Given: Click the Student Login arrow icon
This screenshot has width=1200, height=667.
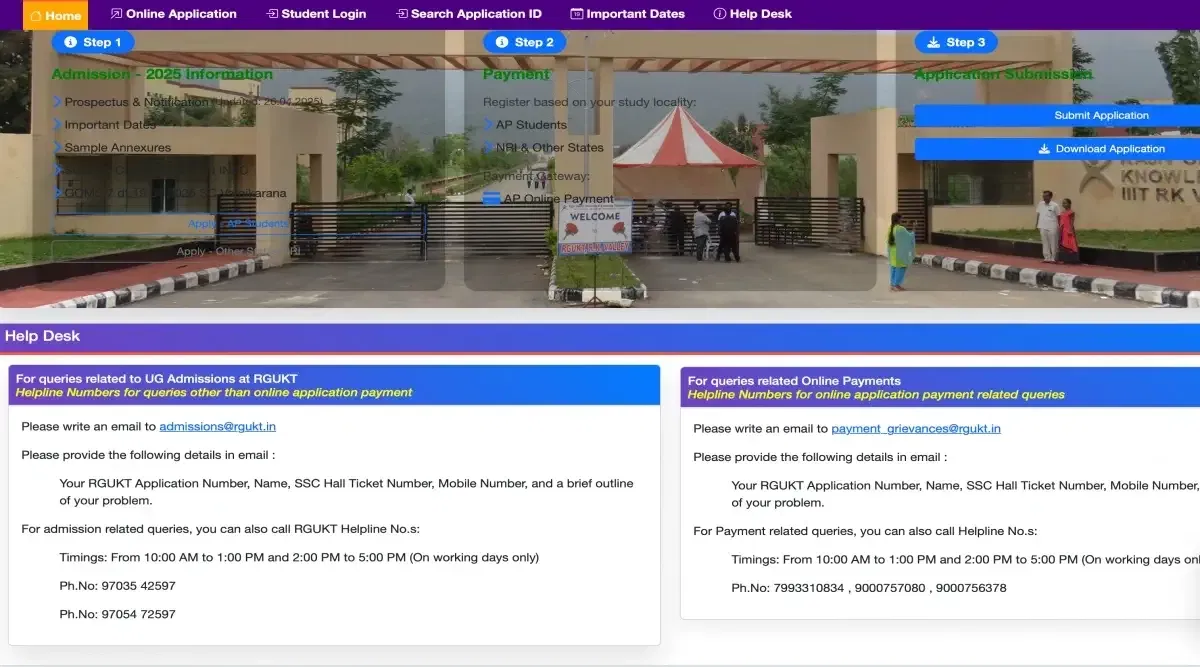Looking at the screenshot, I should (x=272, y=14).
